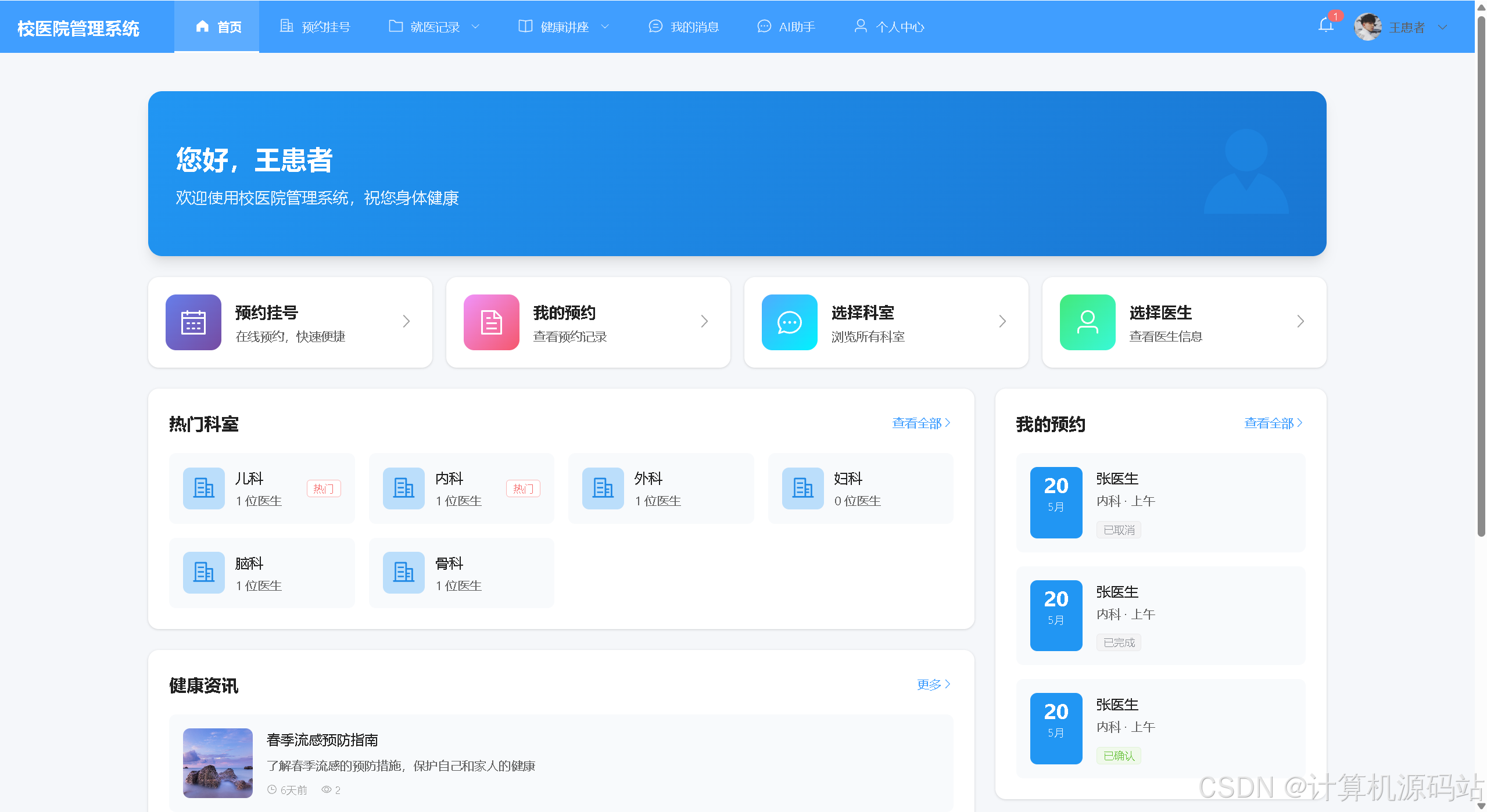This screenshot has width=1487, height=812.
Task: Click the 校医院管理系统 logo title
Action: [78, 28]
